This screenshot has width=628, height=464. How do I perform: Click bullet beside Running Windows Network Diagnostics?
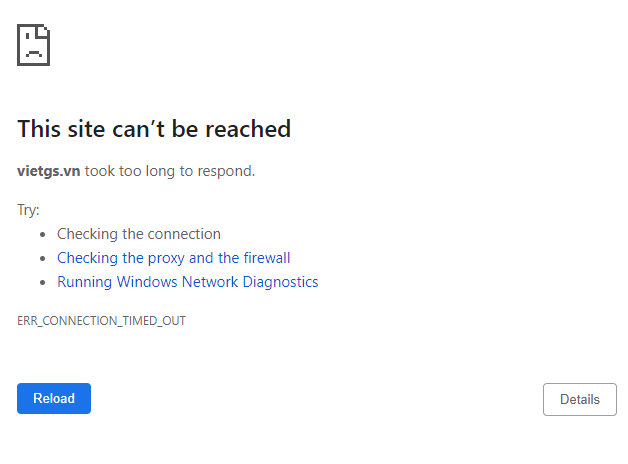[x=43, y=283]
